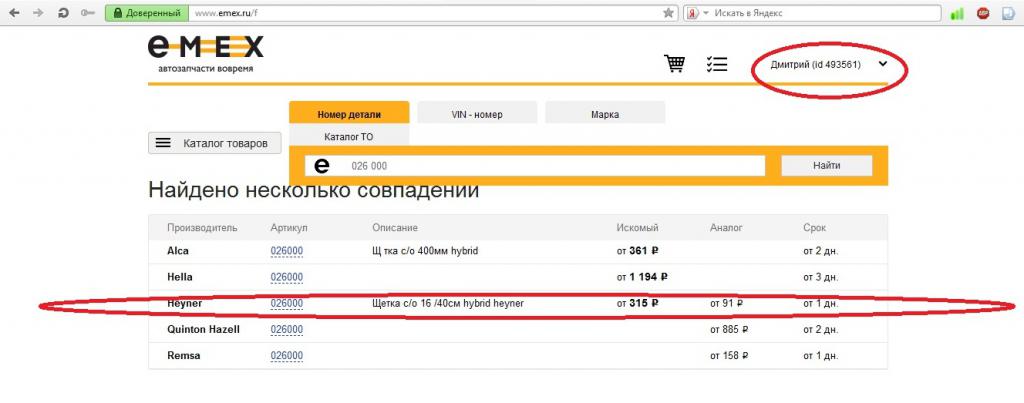Click the Heyner manufacturer name
The width and height of the screenshot is (1024, 403).
click(184, 303)
